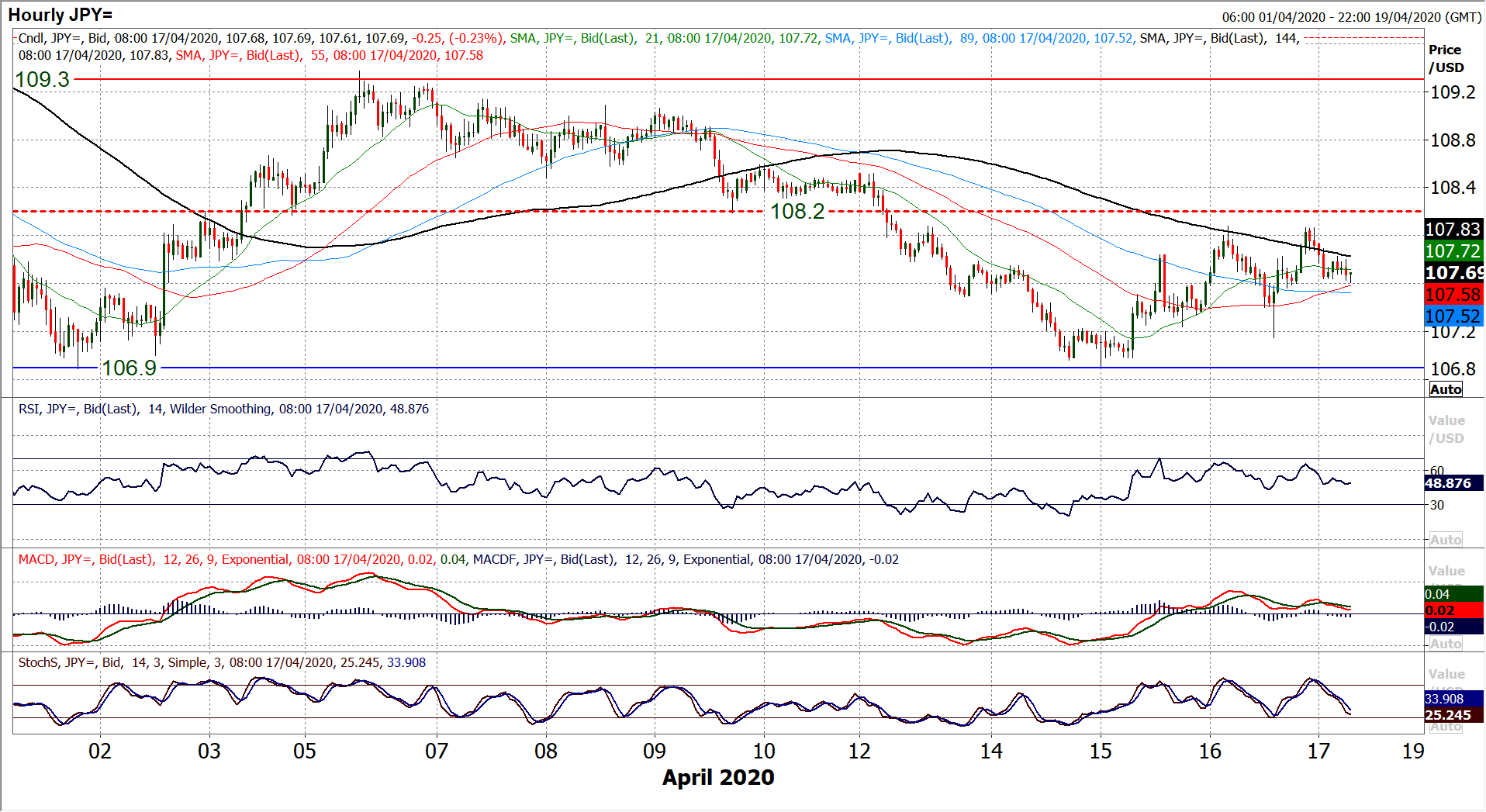This screenshot has height=812, width=1486.
Task: Click date label 07 on time axis
Action: pyautogui.click(x=437, y=751)
